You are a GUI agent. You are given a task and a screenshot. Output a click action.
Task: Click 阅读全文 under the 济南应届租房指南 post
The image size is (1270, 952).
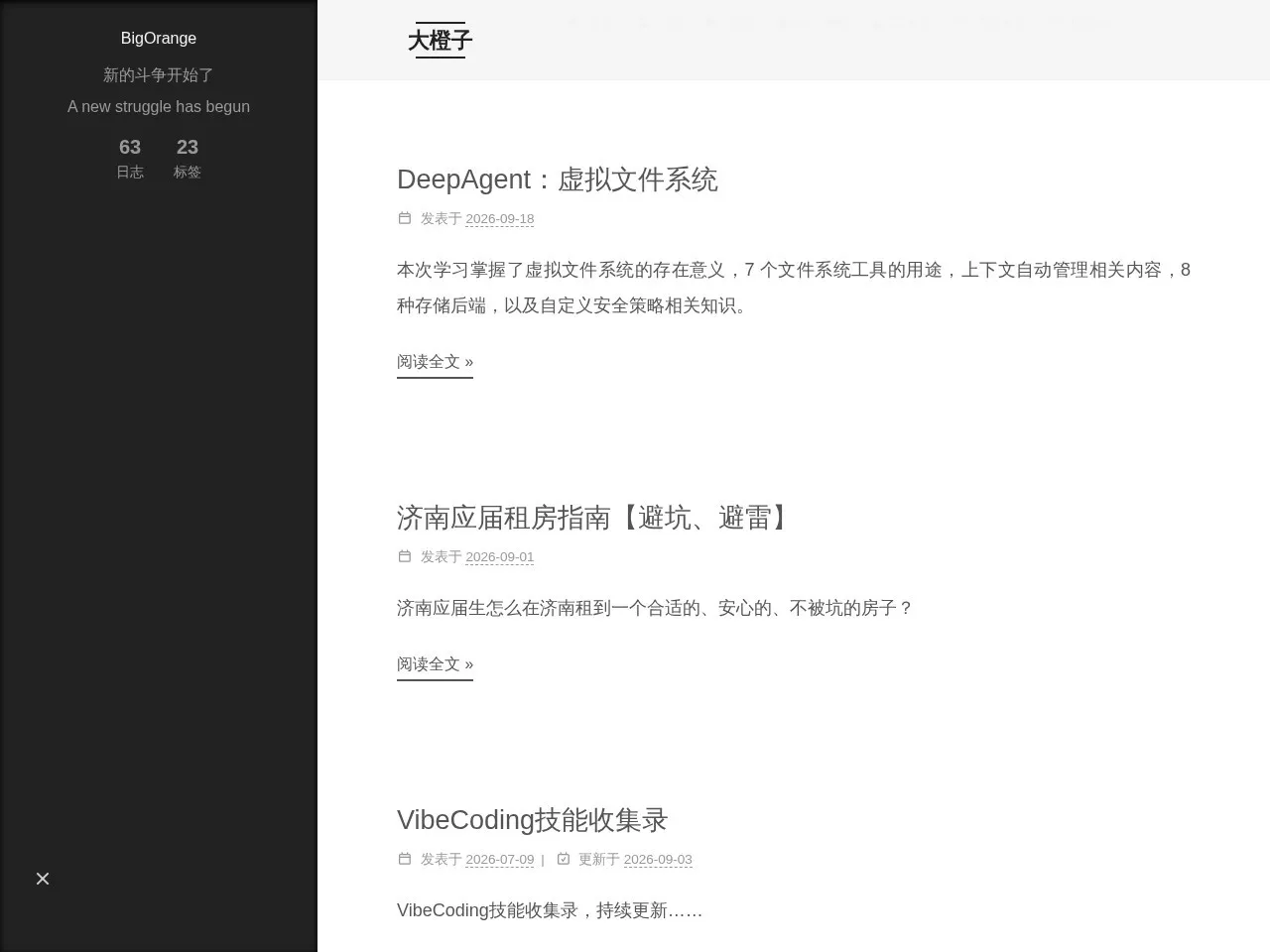(435, 664)
